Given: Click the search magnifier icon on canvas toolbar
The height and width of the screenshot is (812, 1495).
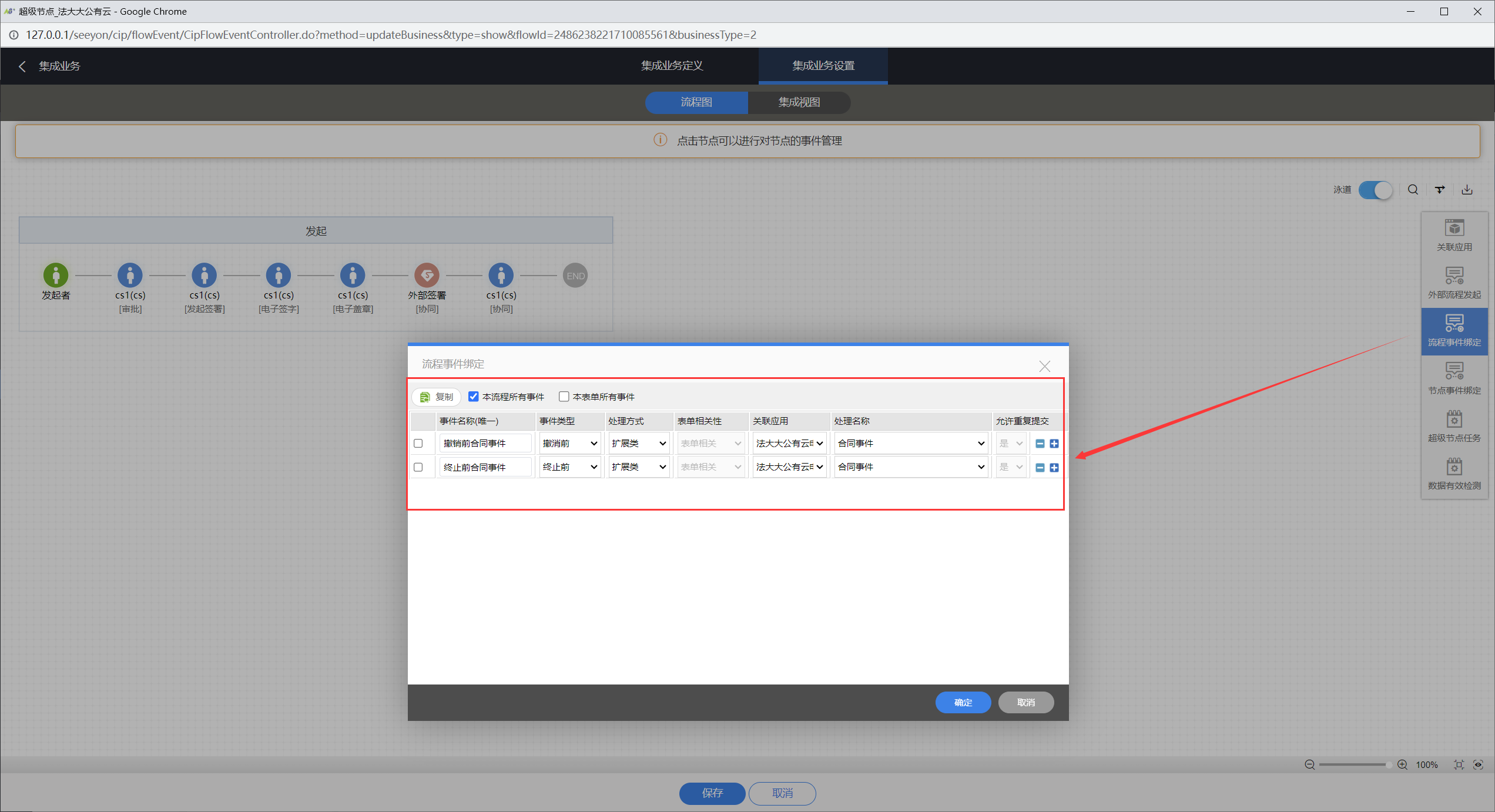Looking at the screenshot, I should [x=1413, y=190].
